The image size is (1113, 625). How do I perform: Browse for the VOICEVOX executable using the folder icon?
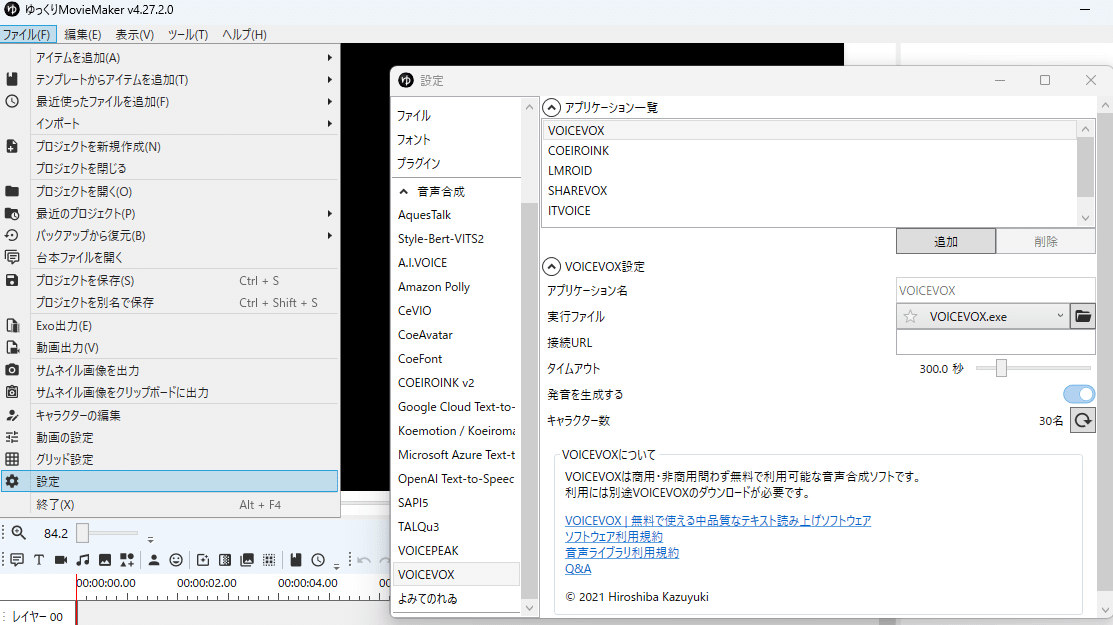[1082, 316]
